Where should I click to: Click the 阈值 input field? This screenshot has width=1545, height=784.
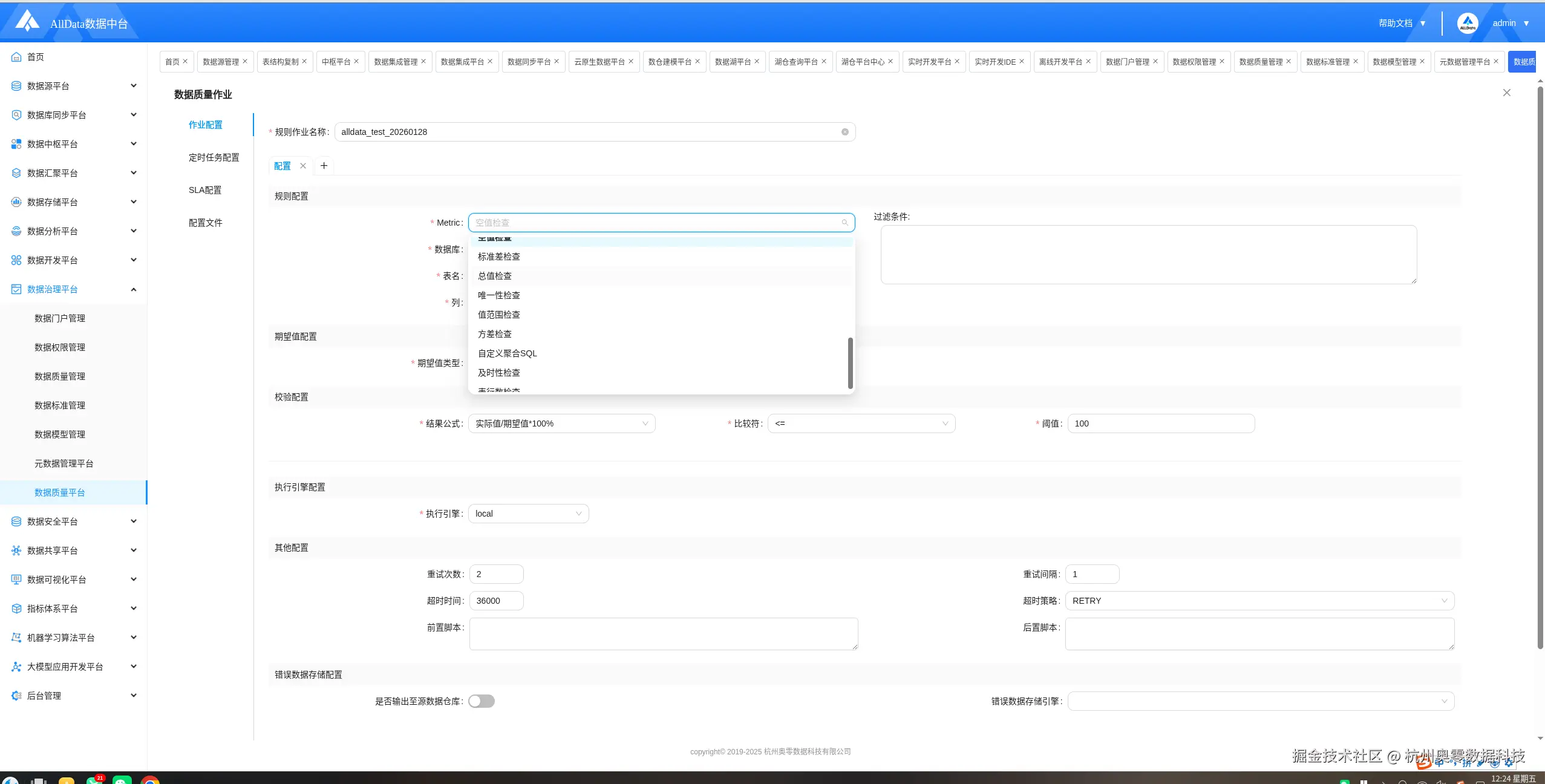1160,423
